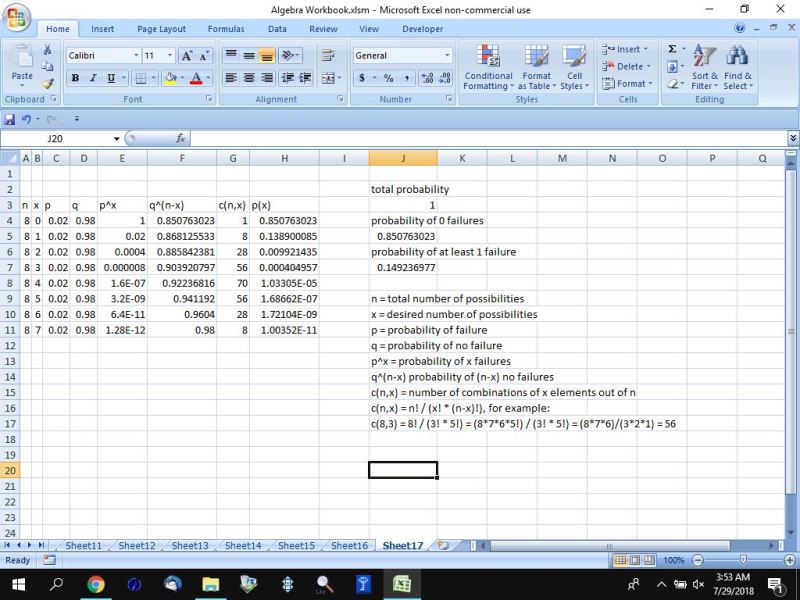The width and height of the screenshot is (800, 600).
Task: Apply comma style number format
Action: point(407,78)
